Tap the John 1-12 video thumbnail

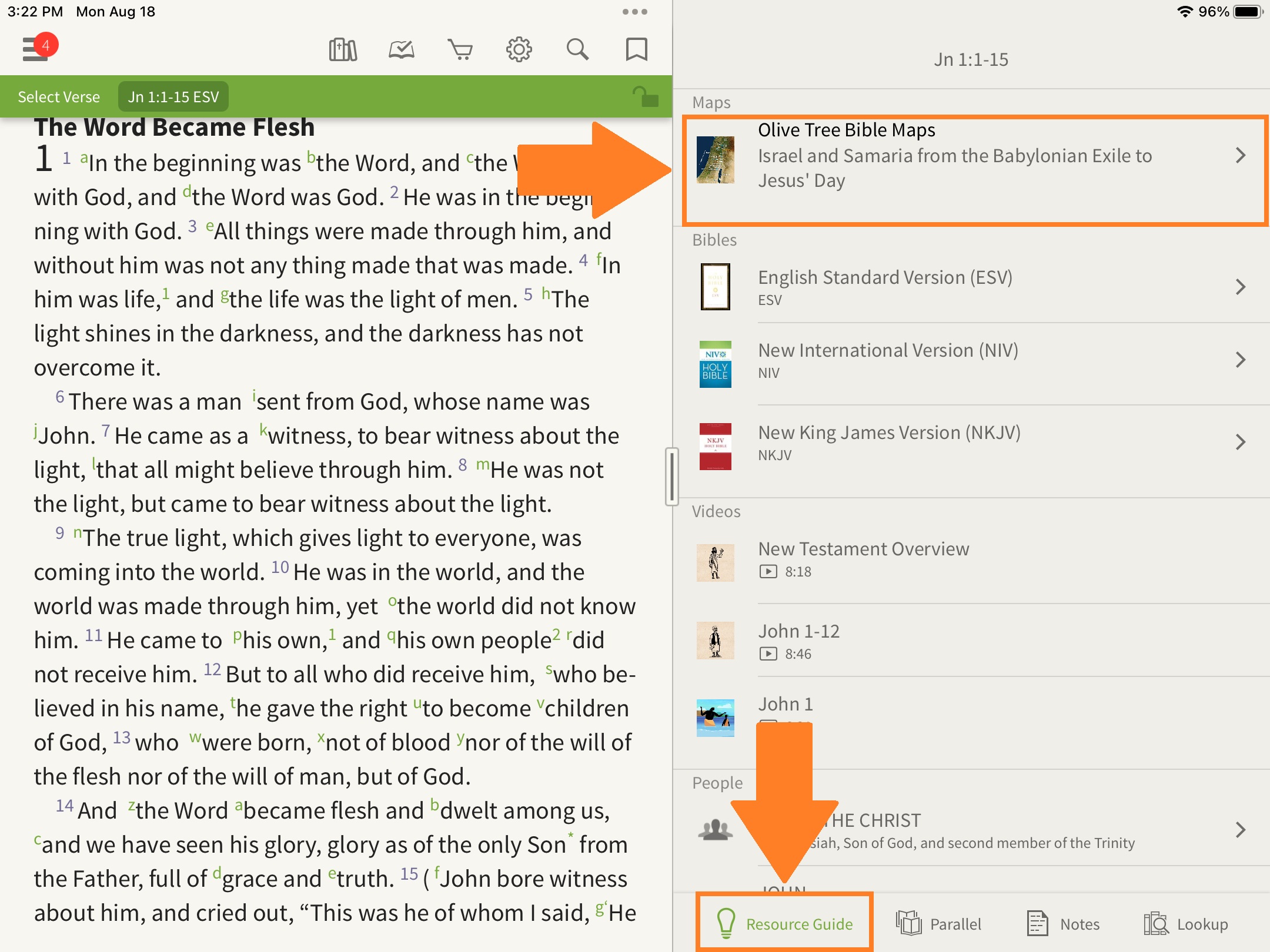(716, 641)
